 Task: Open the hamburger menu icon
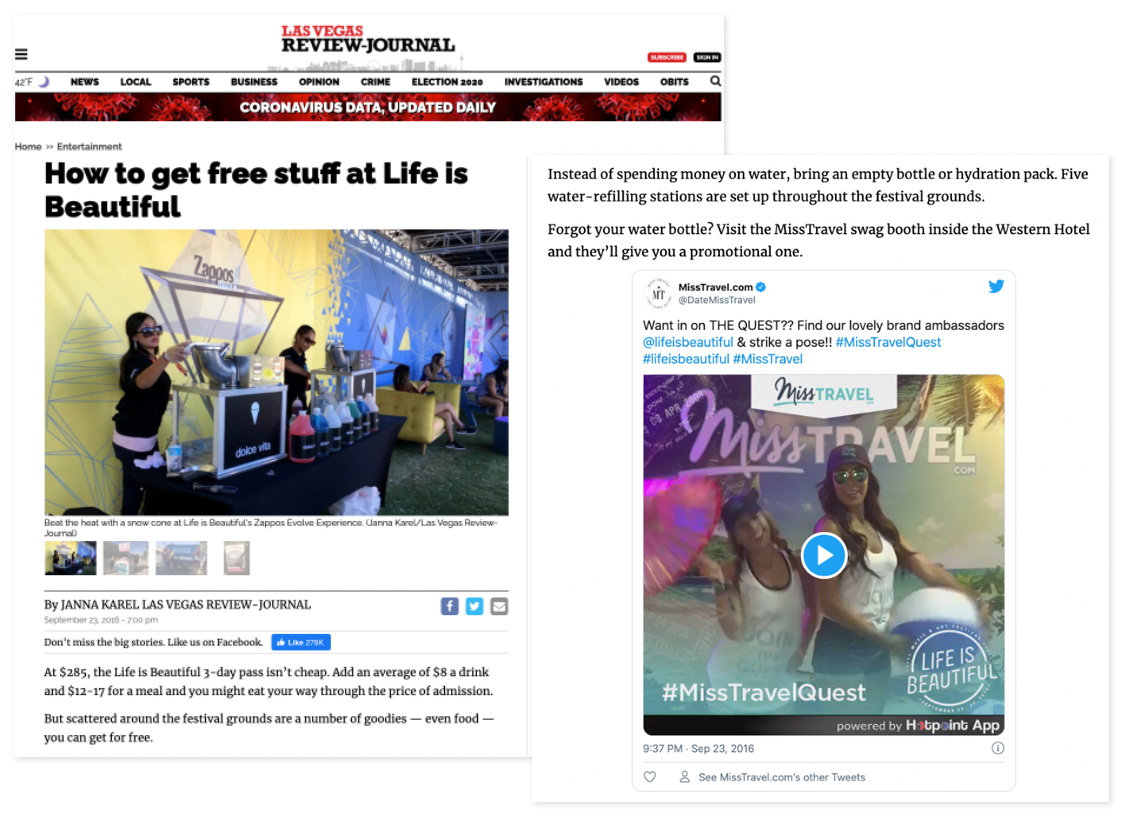21,54
